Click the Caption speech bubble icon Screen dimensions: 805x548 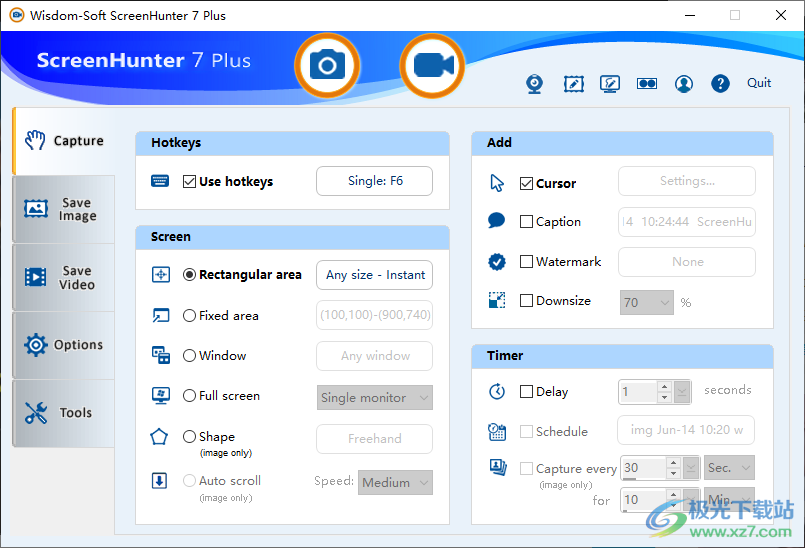pos(496,221)
